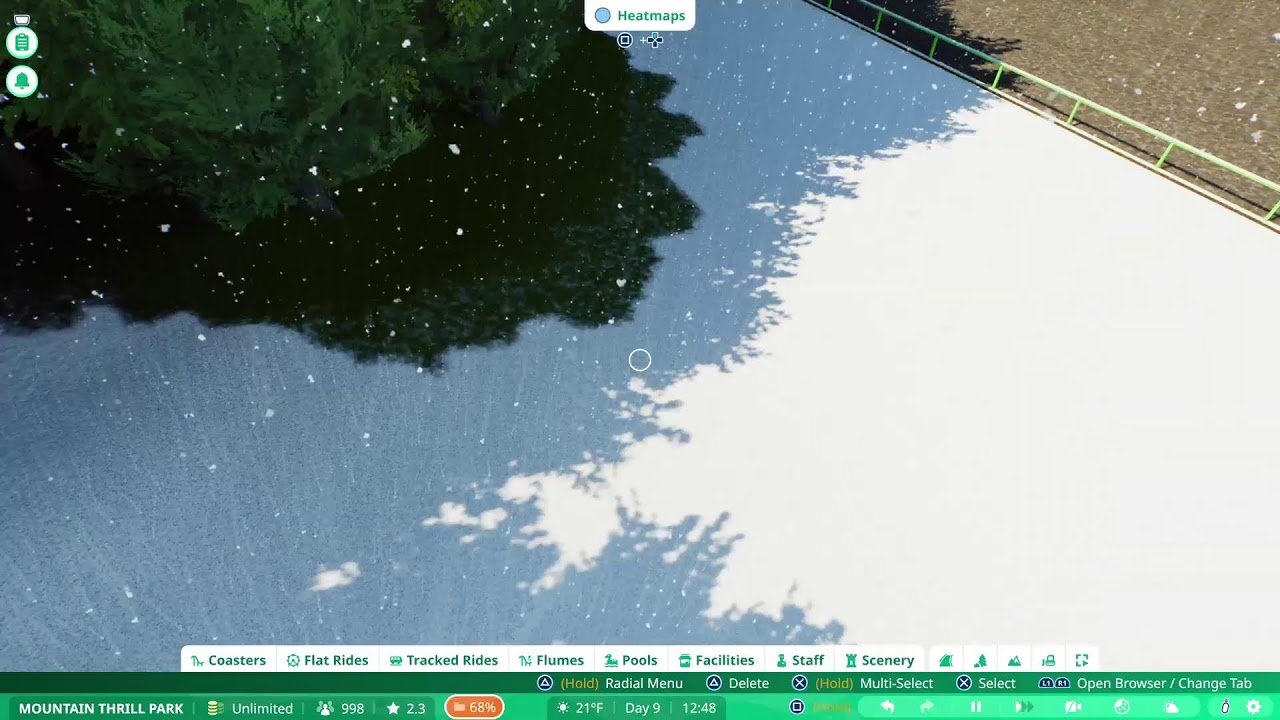The width and height of the screenshot is (1280, 720).
Task: Open the Tracked Rides tab
Action: 443,660
